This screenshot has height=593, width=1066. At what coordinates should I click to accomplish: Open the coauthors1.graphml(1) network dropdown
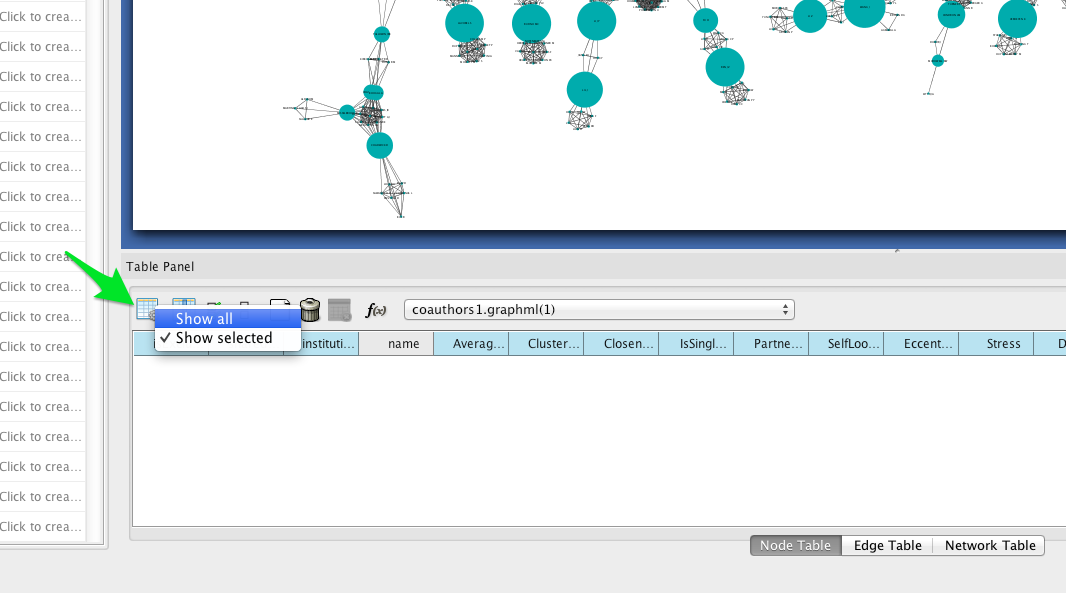pos(599,309)
